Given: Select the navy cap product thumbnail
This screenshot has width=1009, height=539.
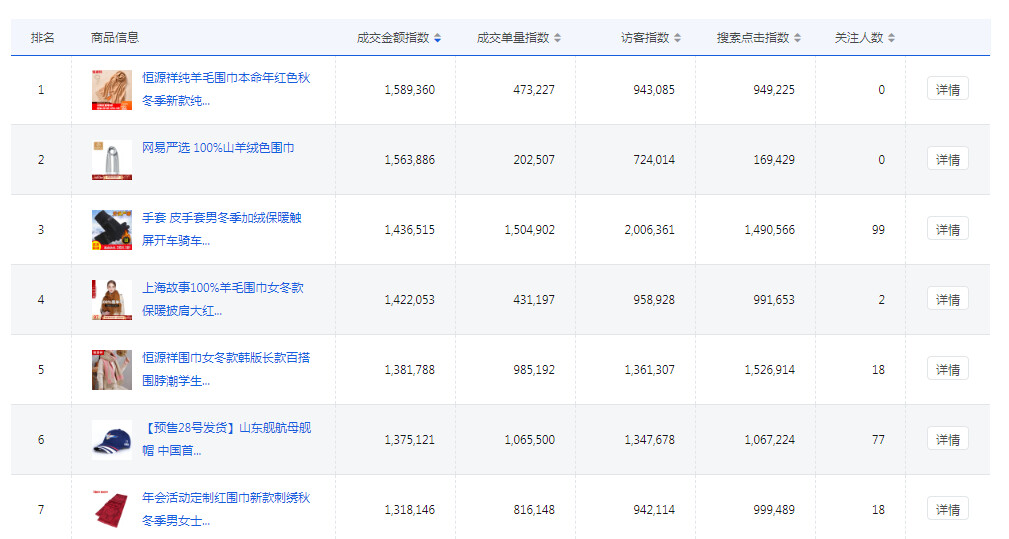Looking at the screenshot, I should tap(111, 440).
